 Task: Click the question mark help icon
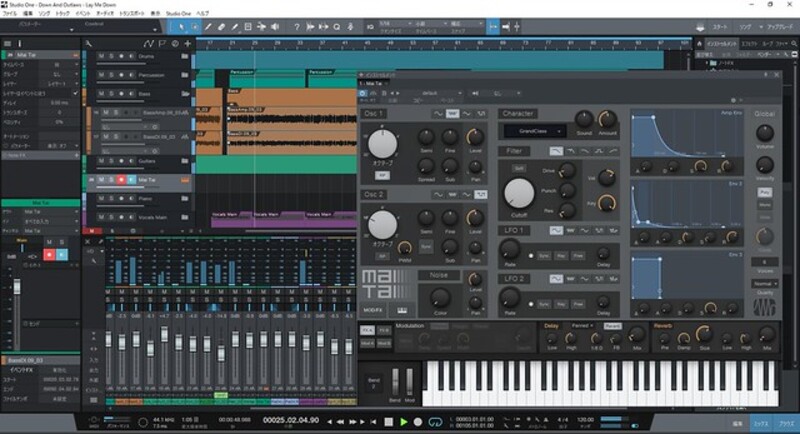pyautogui.click(x=297, y=27)
